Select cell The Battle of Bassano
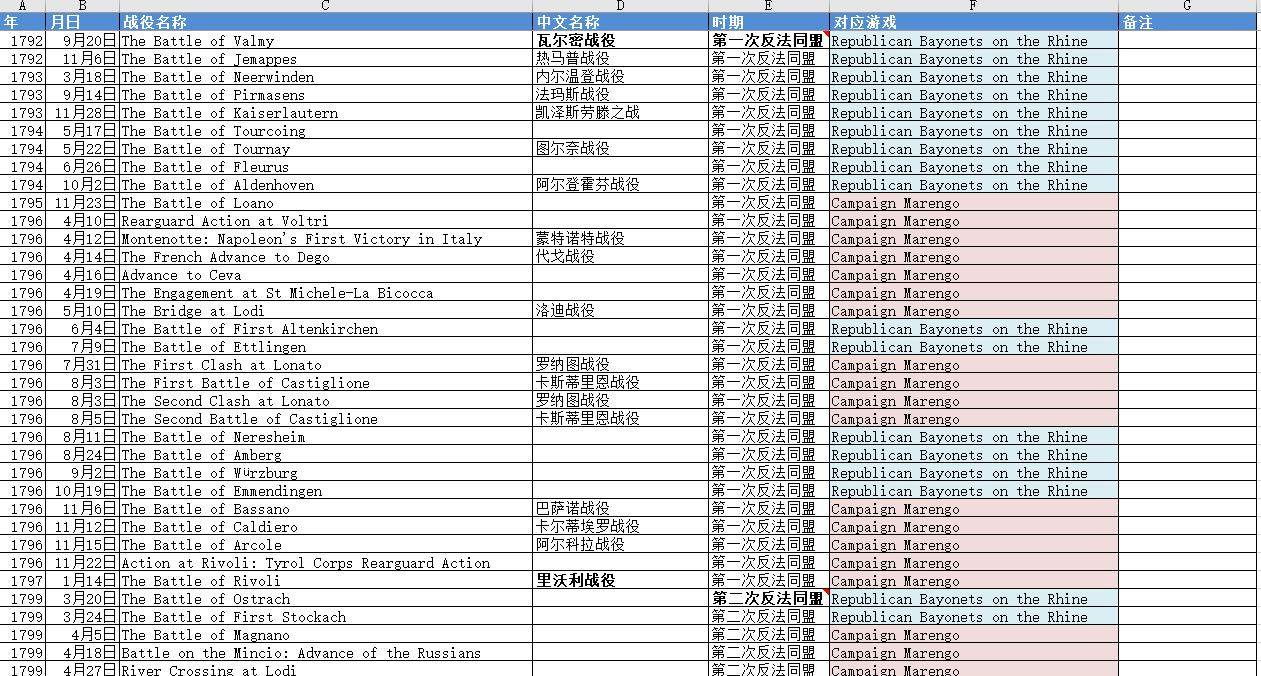Viewport: 1261px width, 676px height. pos(325,509)
